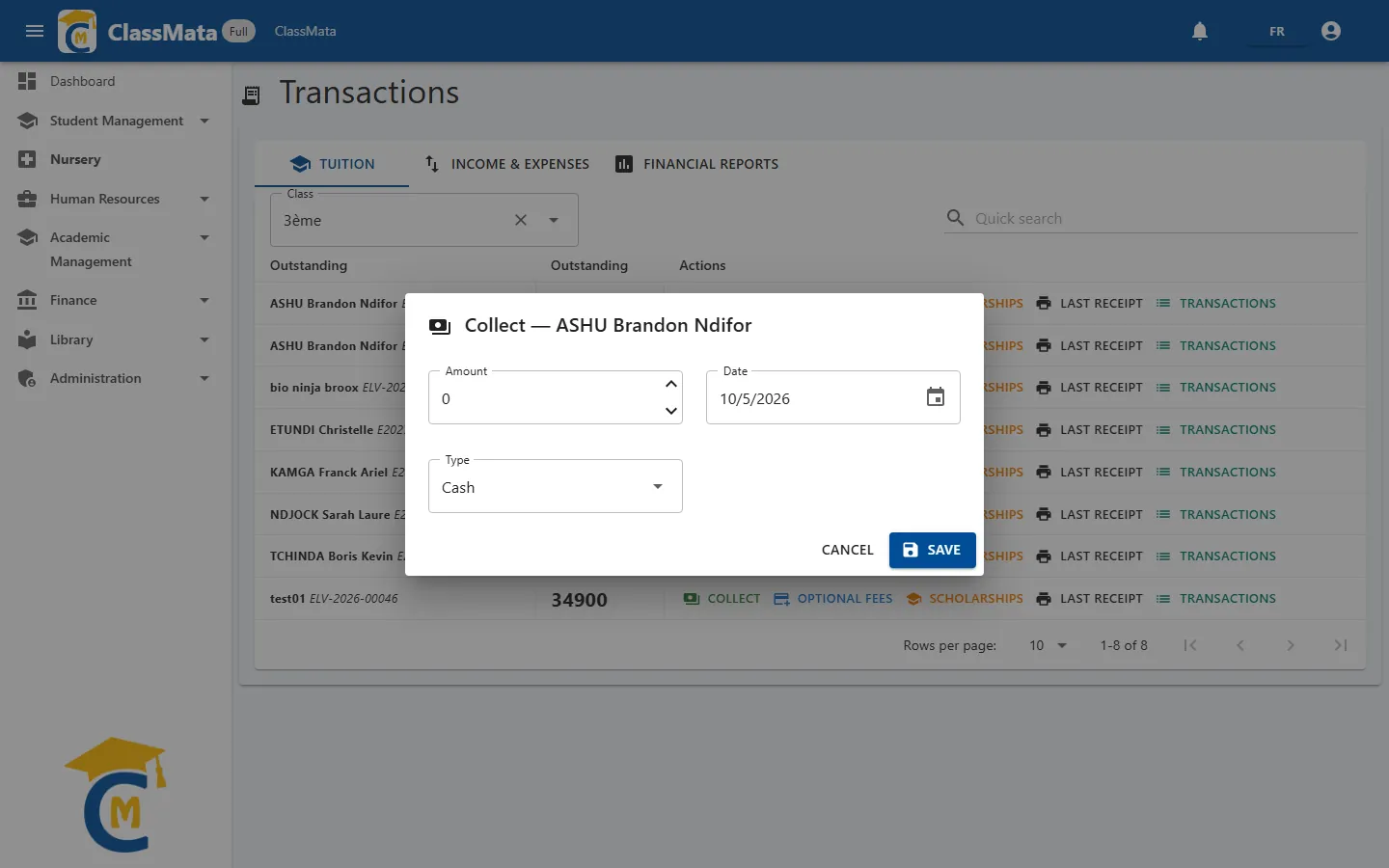The width and height of the screenshot is (1389, 868).
Task: Open the hamburger navigation menu
Action: click(x=35, y=31)
